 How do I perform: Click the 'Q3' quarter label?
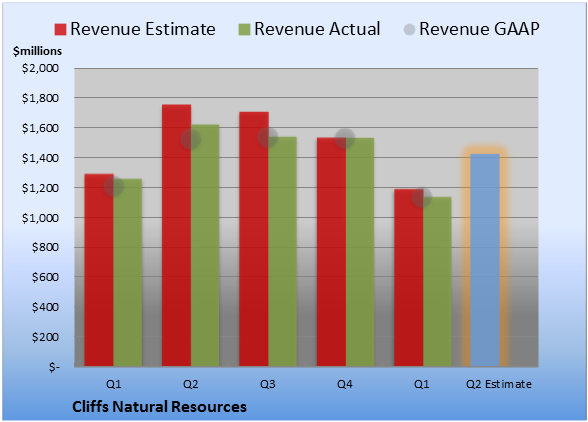(x=268, y=384)
